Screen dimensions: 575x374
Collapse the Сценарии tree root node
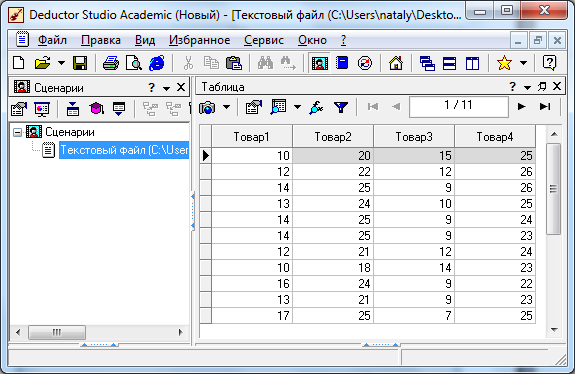click(x=18, y=132)
